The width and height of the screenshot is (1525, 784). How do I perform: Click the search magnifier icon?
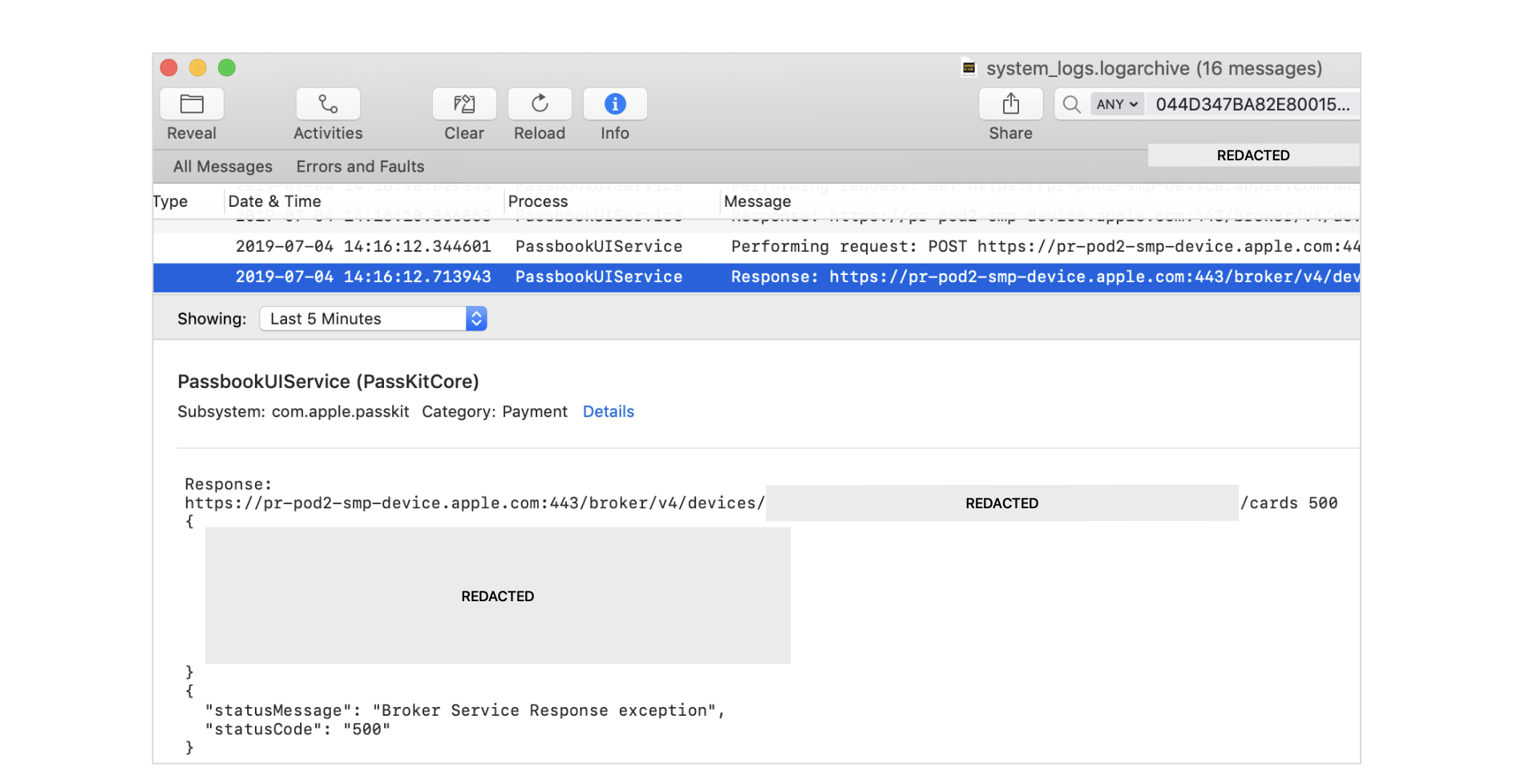1071,104
